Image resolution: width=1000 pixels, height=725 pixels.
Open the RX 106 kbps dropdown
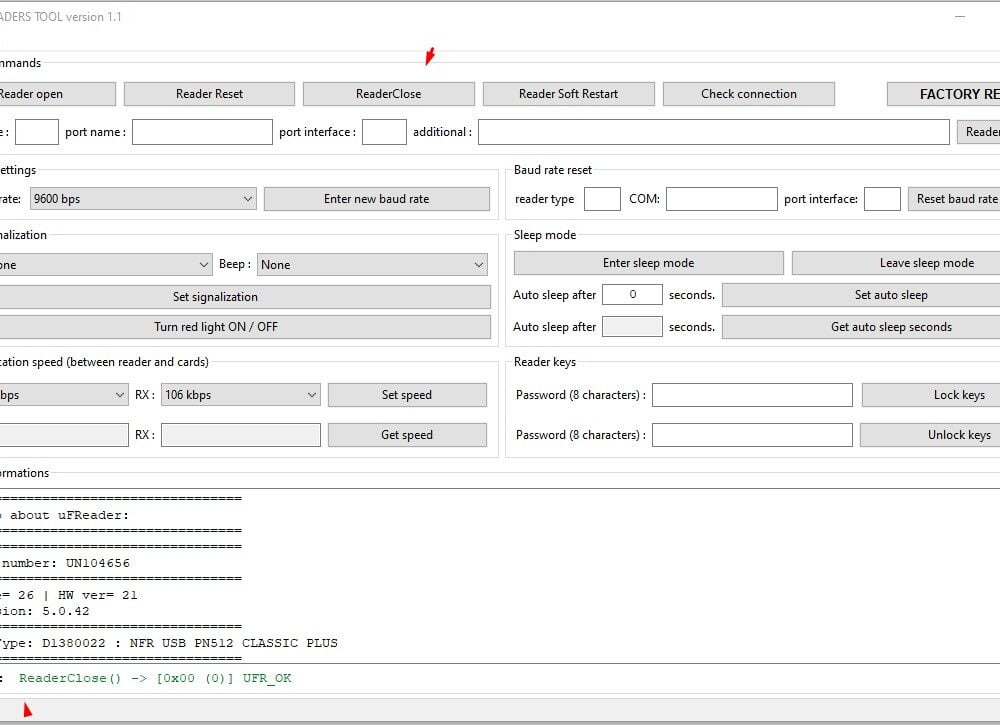click(240, 395)
